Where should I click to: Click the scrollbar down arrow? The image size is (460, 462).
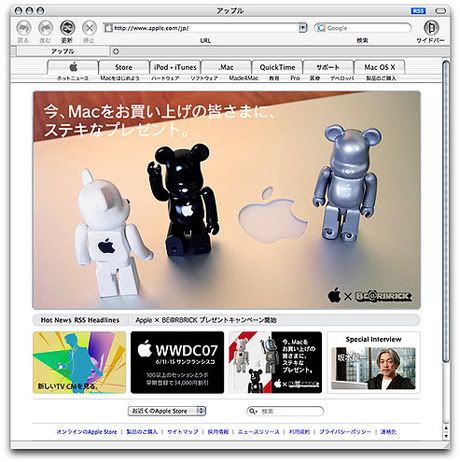446,436
